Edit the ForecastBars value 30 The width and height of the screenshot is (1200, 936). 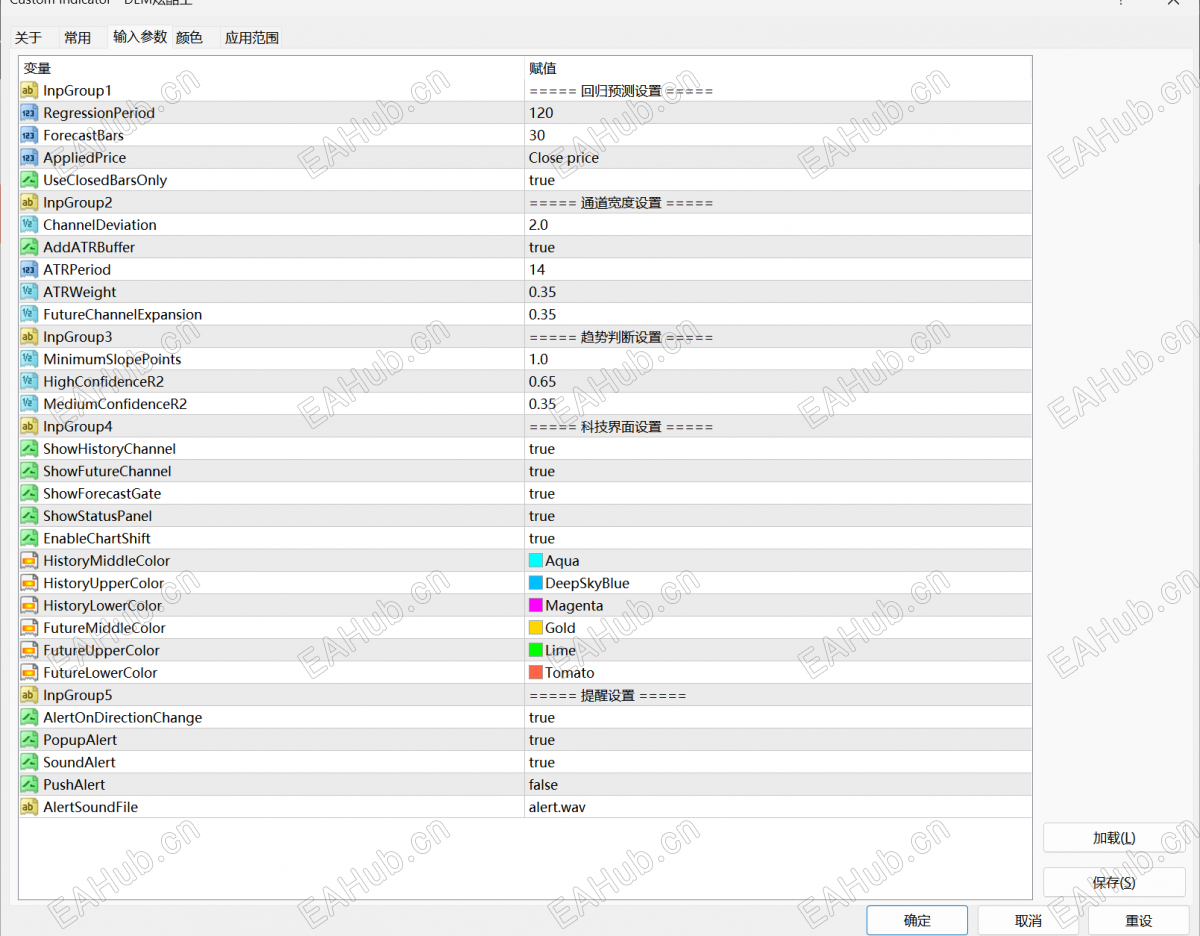(778, 135)
